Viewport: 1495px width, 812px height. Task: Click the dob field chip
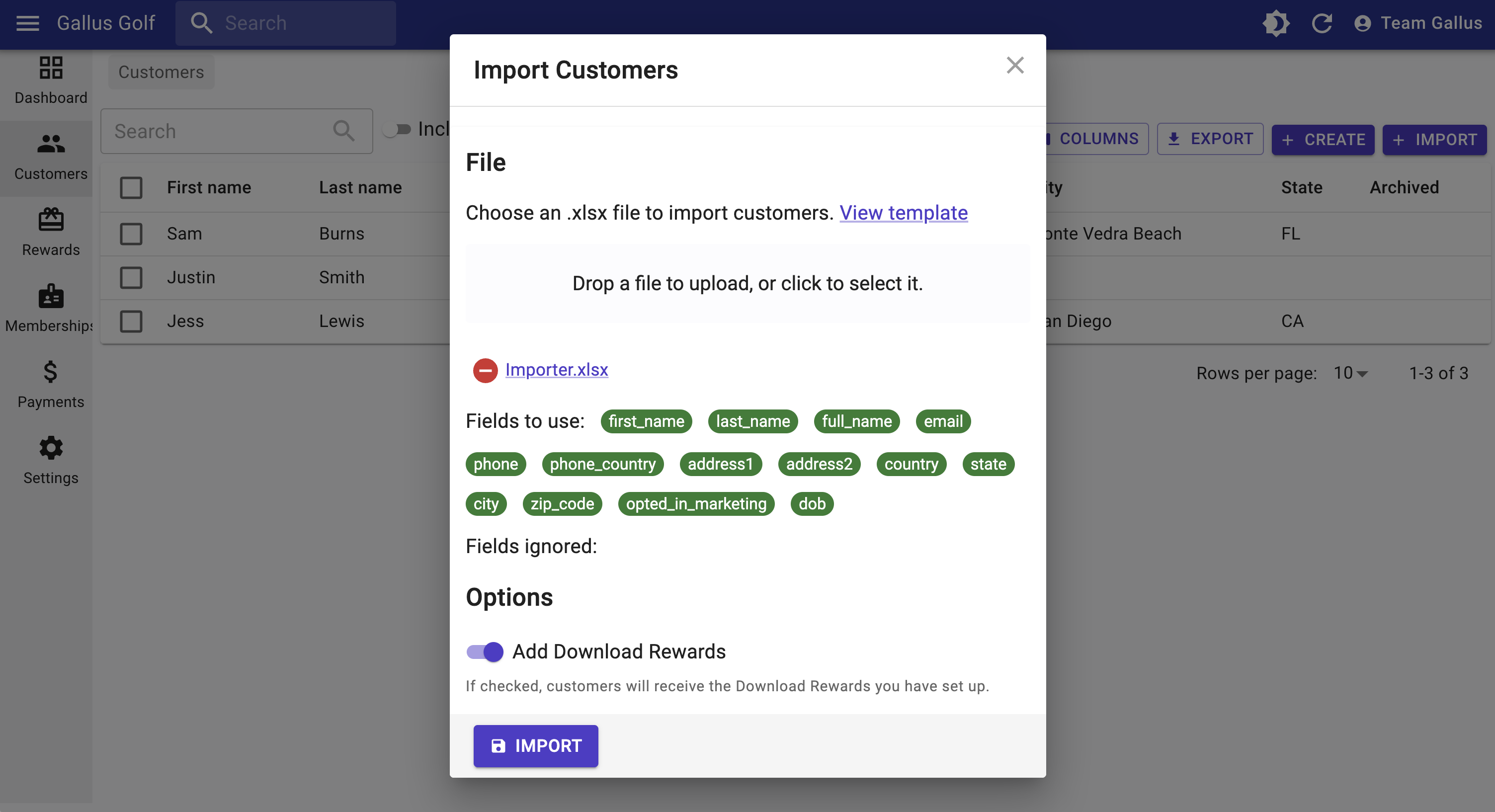click(812, 504)
